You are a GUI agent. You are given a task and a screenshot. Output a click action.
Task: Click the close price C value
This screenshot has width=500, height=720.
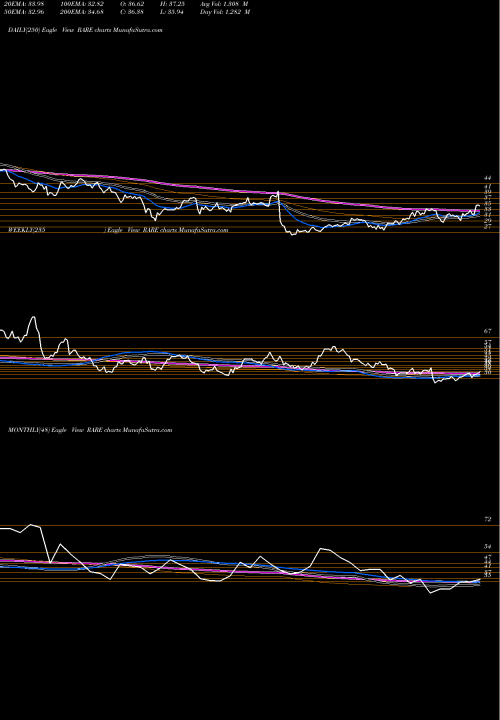pyautogui.click(x=132, y=12)
